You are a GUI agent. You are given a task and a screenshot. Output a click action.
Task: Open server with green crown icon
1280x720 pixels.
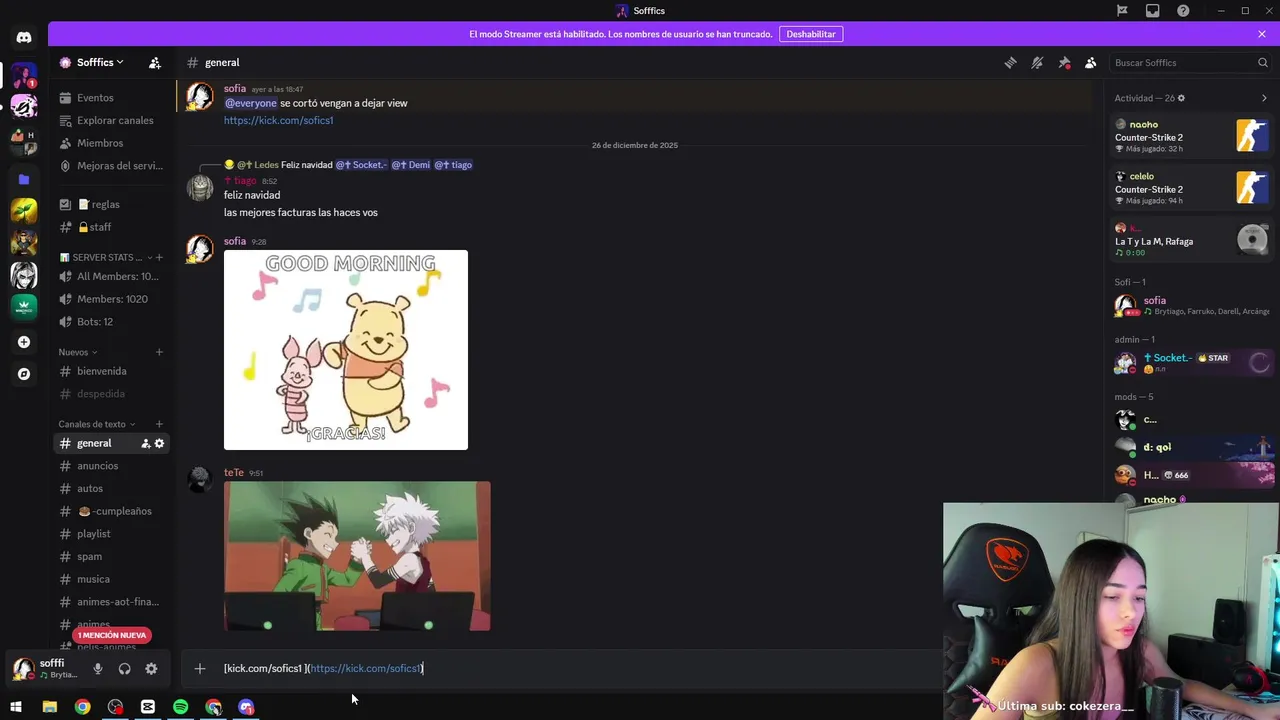(24, 307)
